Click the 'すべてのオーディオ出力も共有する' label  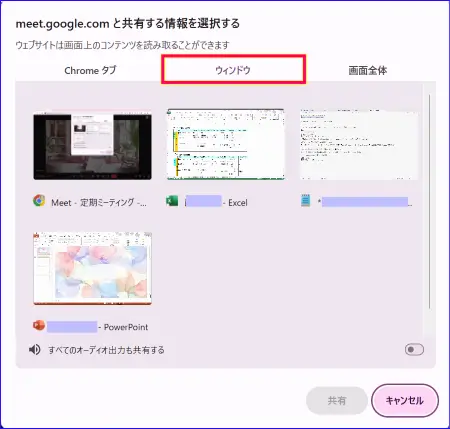coord(106,350)
